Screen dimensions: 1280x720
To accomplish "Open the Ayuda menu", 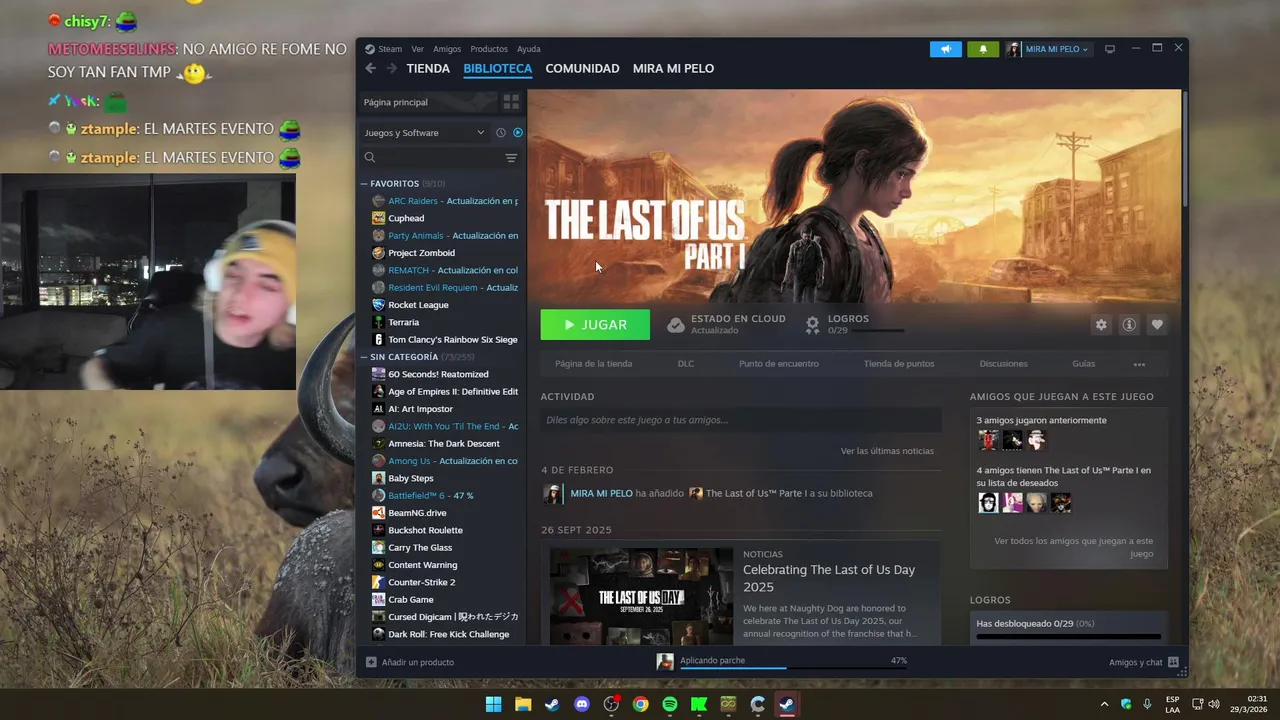I will pyautogui.click(x=529, y=49).
